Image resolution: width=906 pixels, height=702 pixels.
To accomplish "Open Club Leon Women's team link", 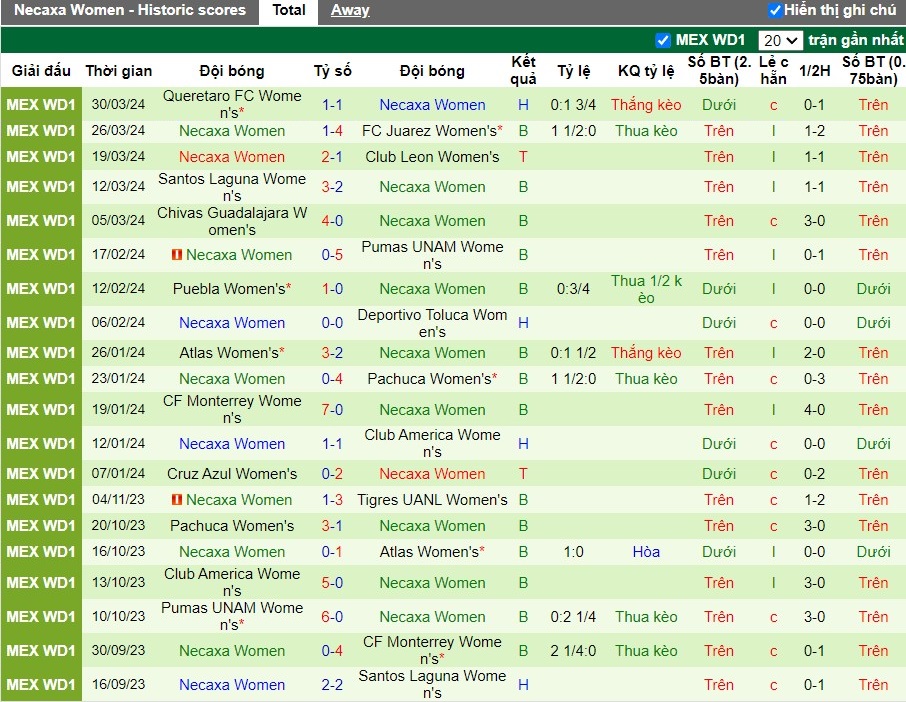I will (432, 157).
